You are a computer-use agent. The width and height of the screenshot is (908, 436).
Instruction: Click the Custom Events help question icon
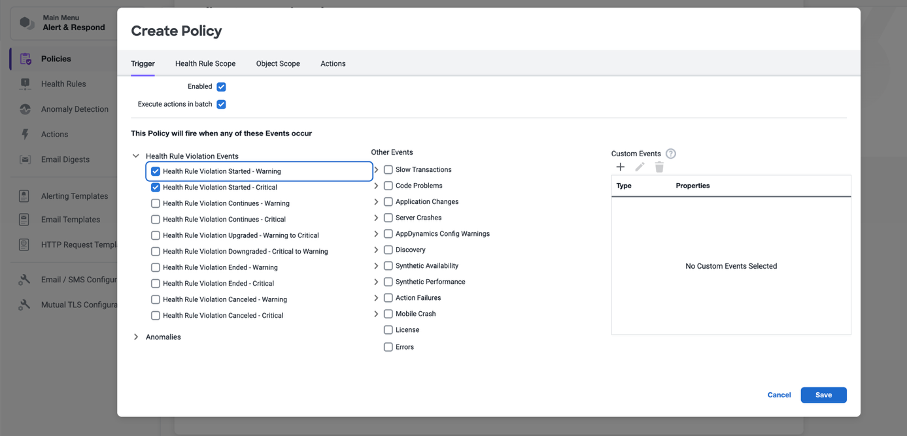pyautogui.click(x=671, y=153)
